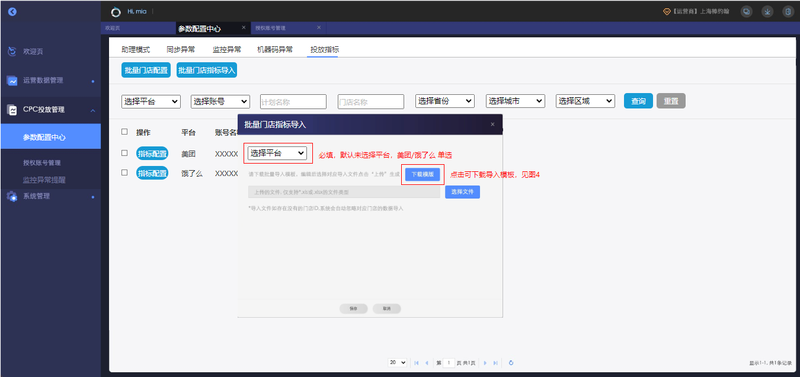
Task: Close the 参数配置中心 tab with its X
Action: click(x=243, y=28)
